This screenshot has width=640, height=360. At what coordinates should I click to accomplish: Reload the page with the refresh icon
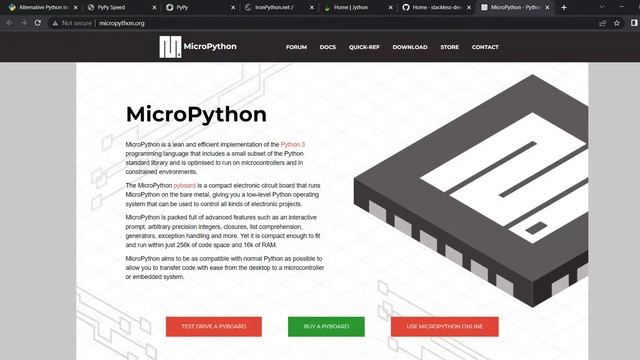click(x=38, y=23)
